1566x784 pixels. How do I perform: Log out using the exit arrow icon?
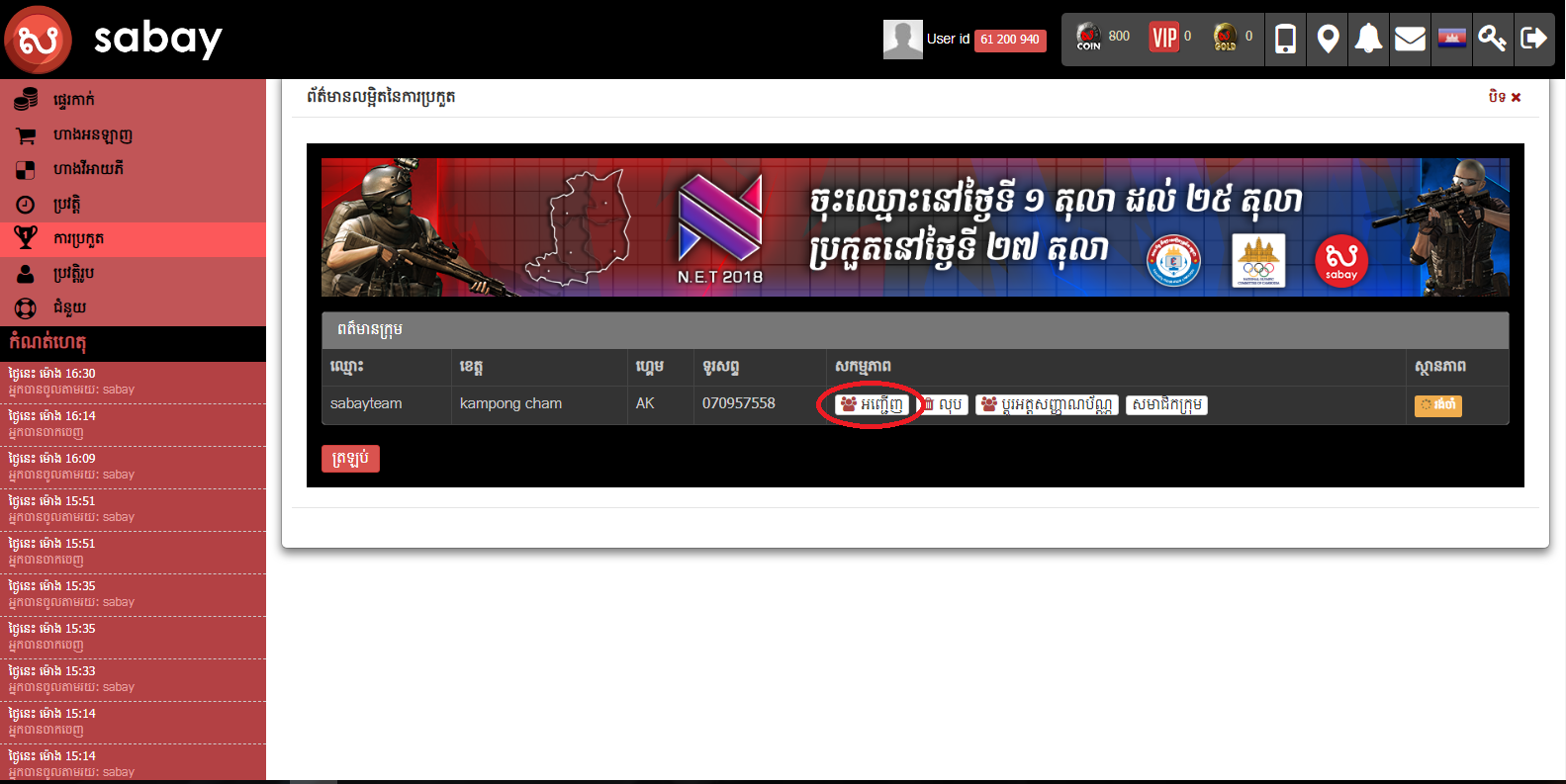point(1533,39)
